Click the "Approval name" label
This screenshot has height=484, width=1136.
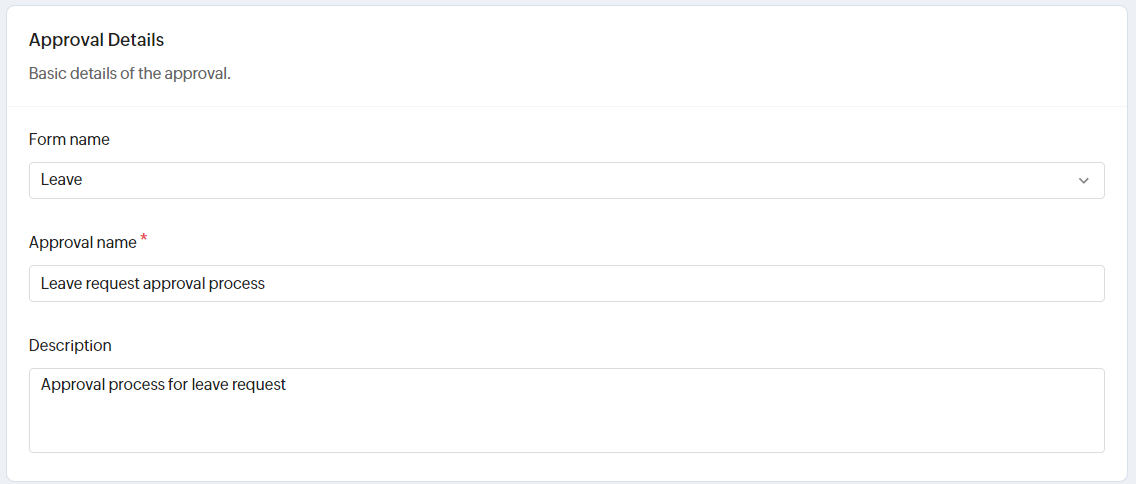82,243
